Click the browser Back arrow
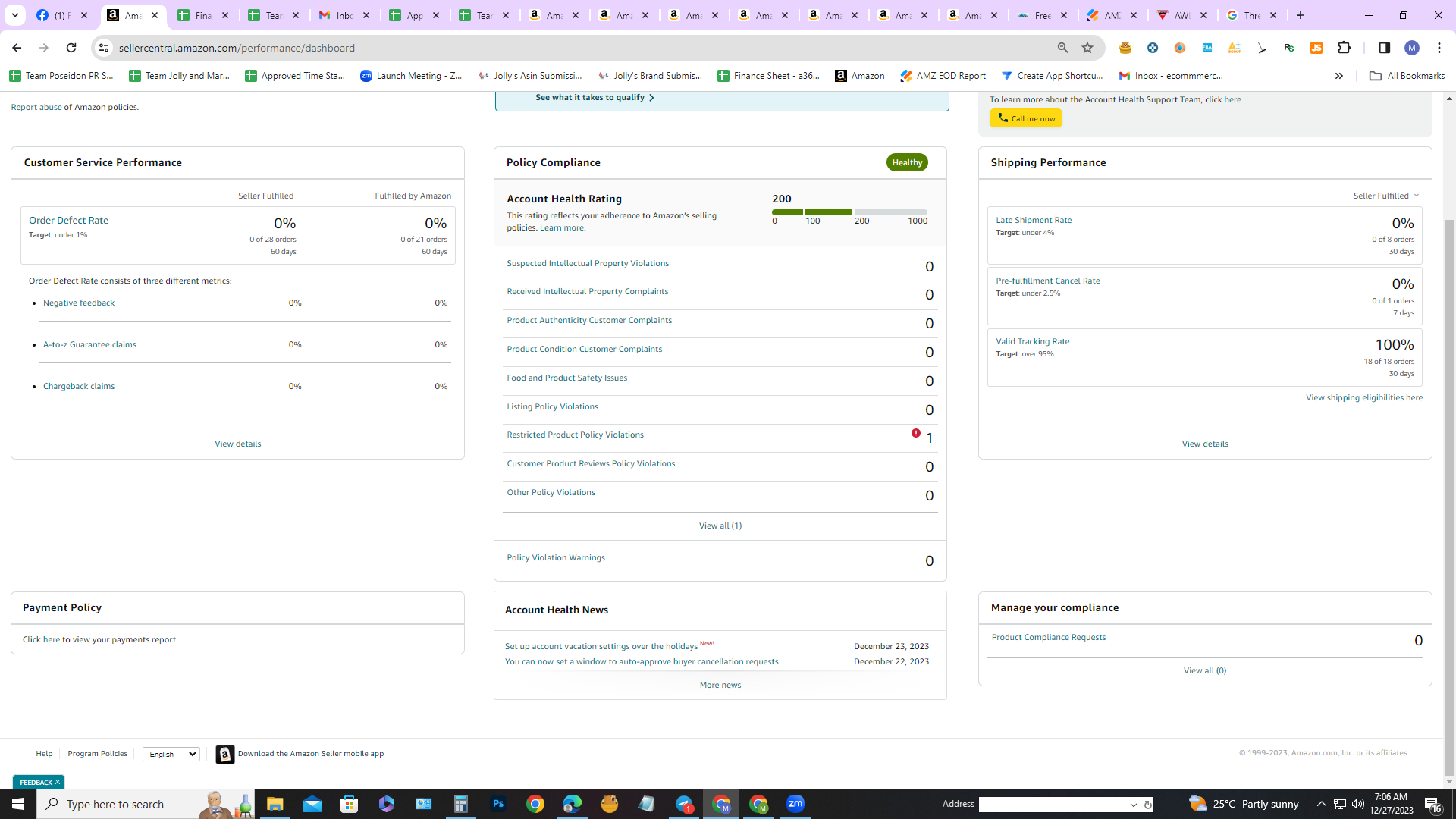Screen dimensions: 1456x819 point(17,48)
